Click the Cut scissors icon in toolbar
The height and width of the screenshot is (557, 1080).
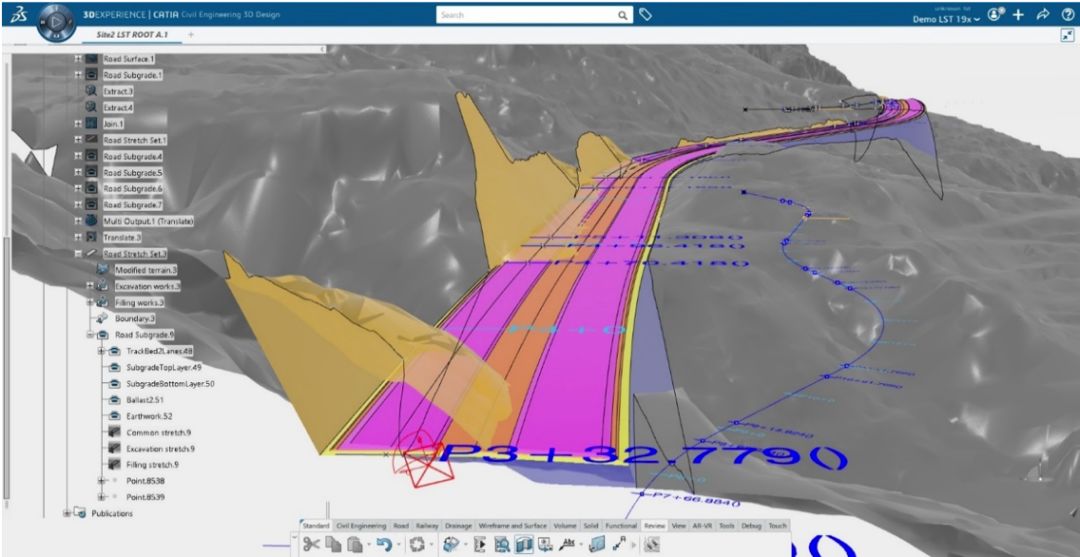311,545
